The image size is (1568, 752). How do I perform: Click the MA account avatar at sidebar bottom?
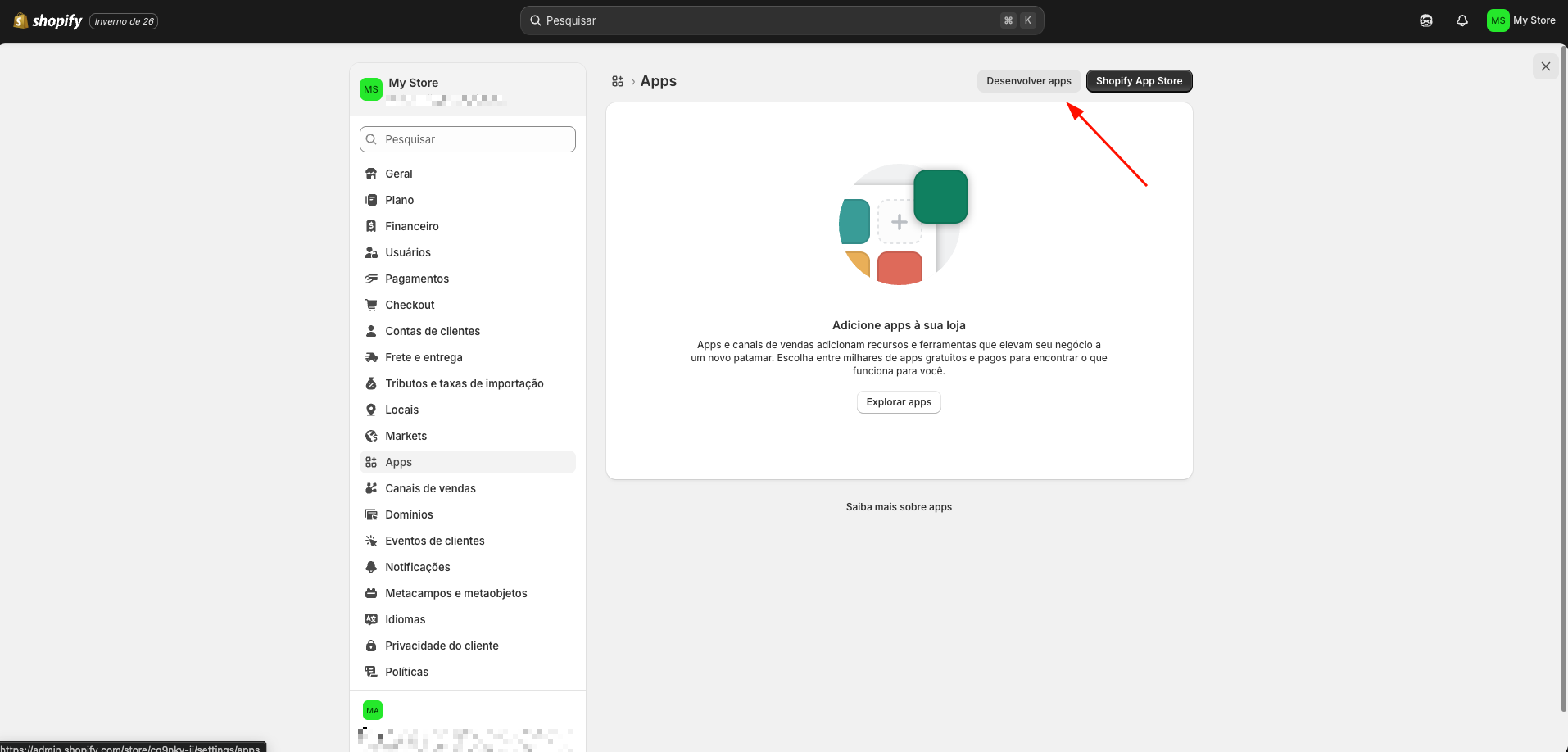[373, 710]
